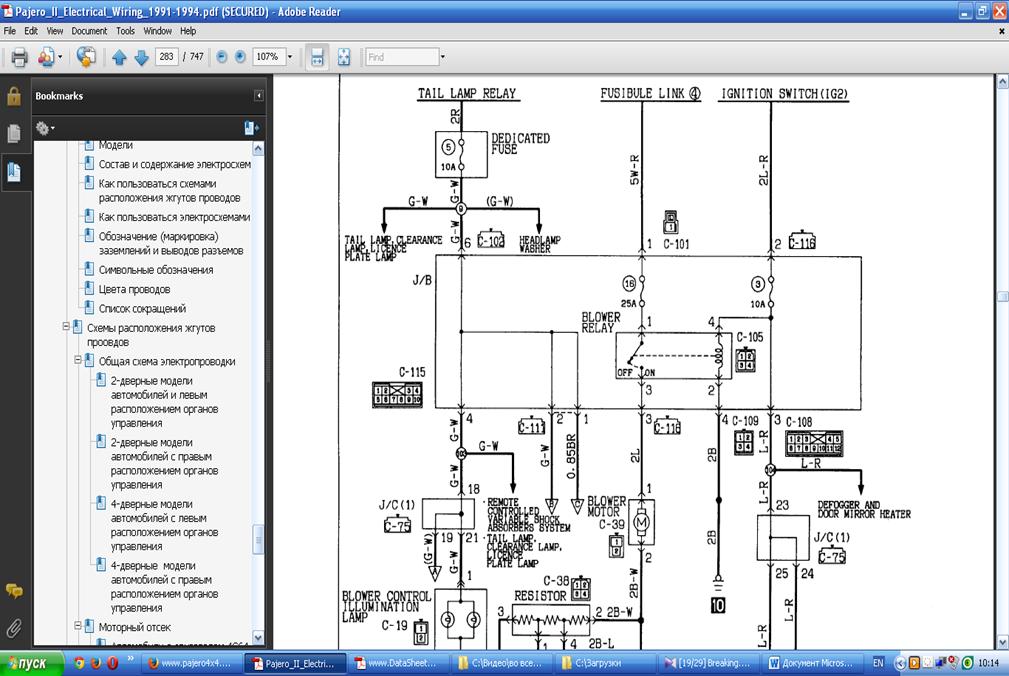This screenshot has height=676, width=1009.
Task: Click the Print icon in toolbar
Action: pos(19,57)
